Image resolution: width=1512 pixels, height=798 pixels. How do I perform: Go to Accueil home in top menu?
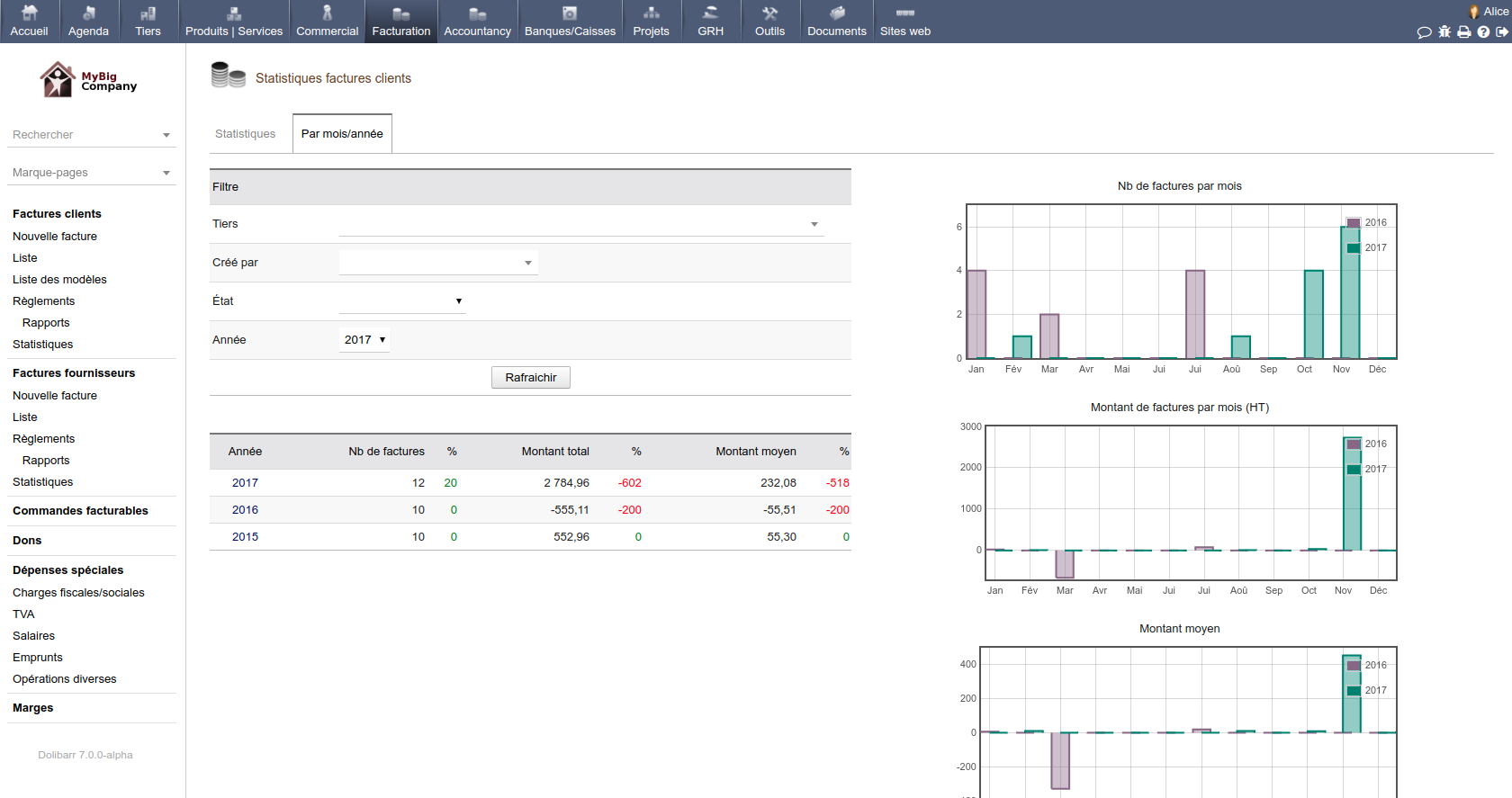(x=29, y=22)
